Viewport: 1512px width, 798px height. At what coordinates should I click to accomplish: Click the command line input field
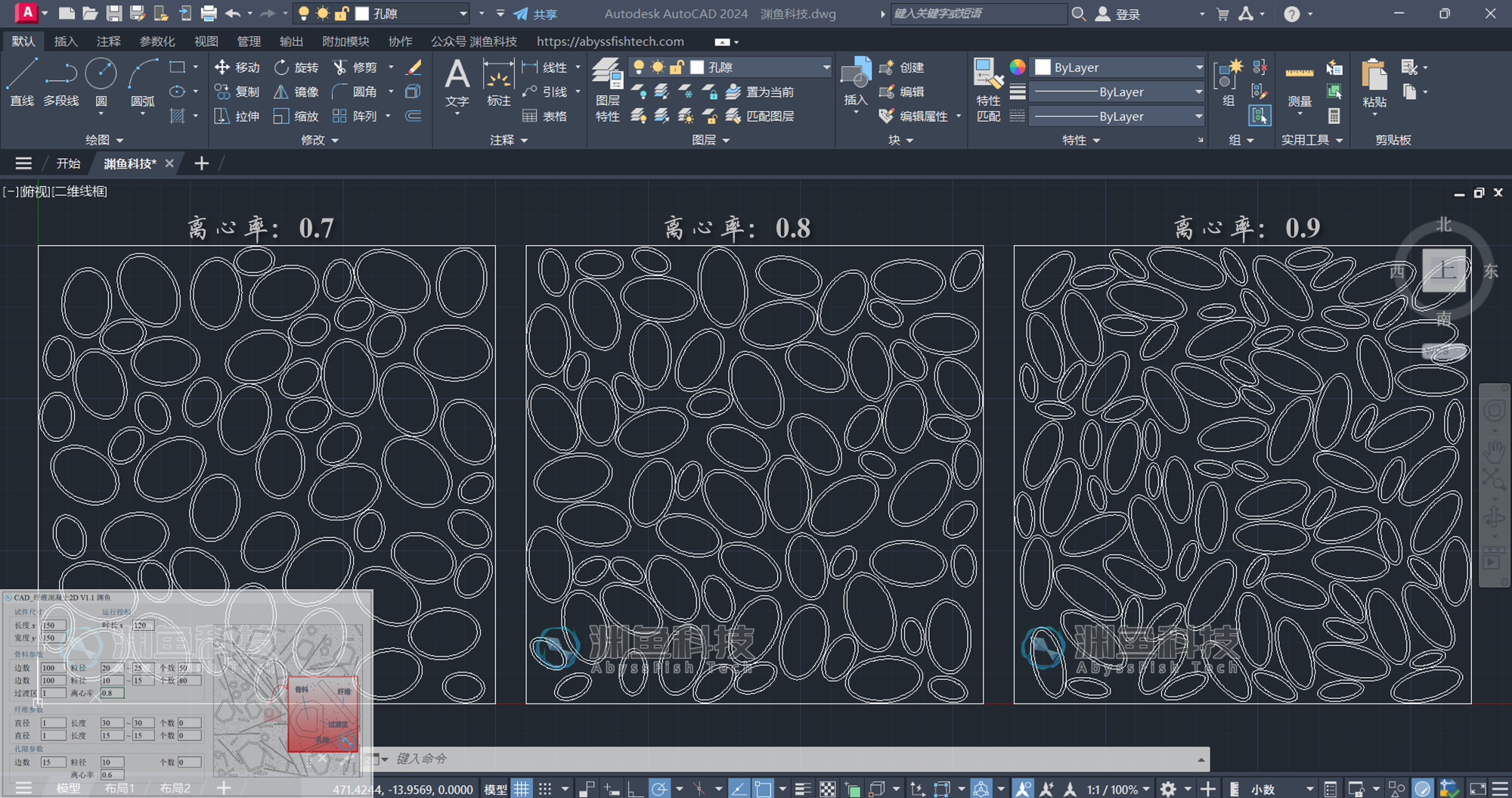coord(794,759)
